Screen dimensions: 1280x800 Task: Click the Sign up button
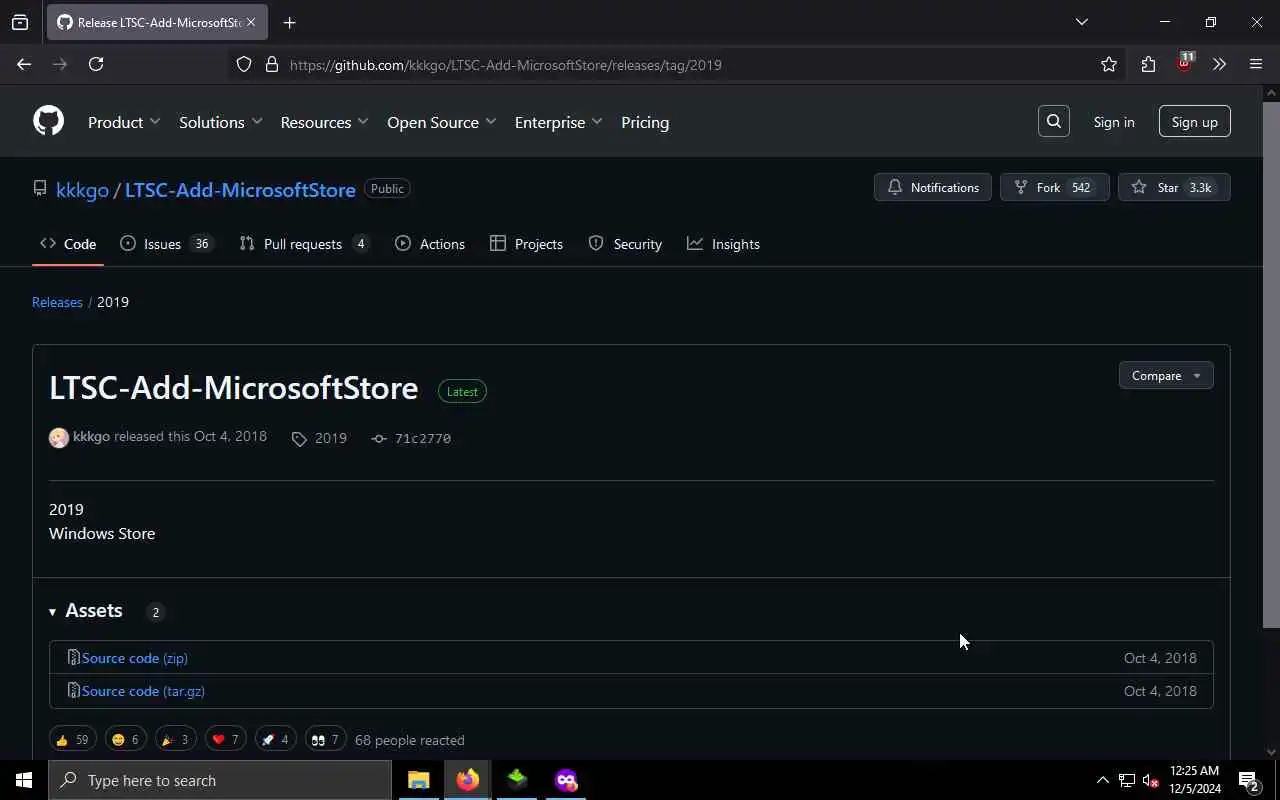(1195, 121)
